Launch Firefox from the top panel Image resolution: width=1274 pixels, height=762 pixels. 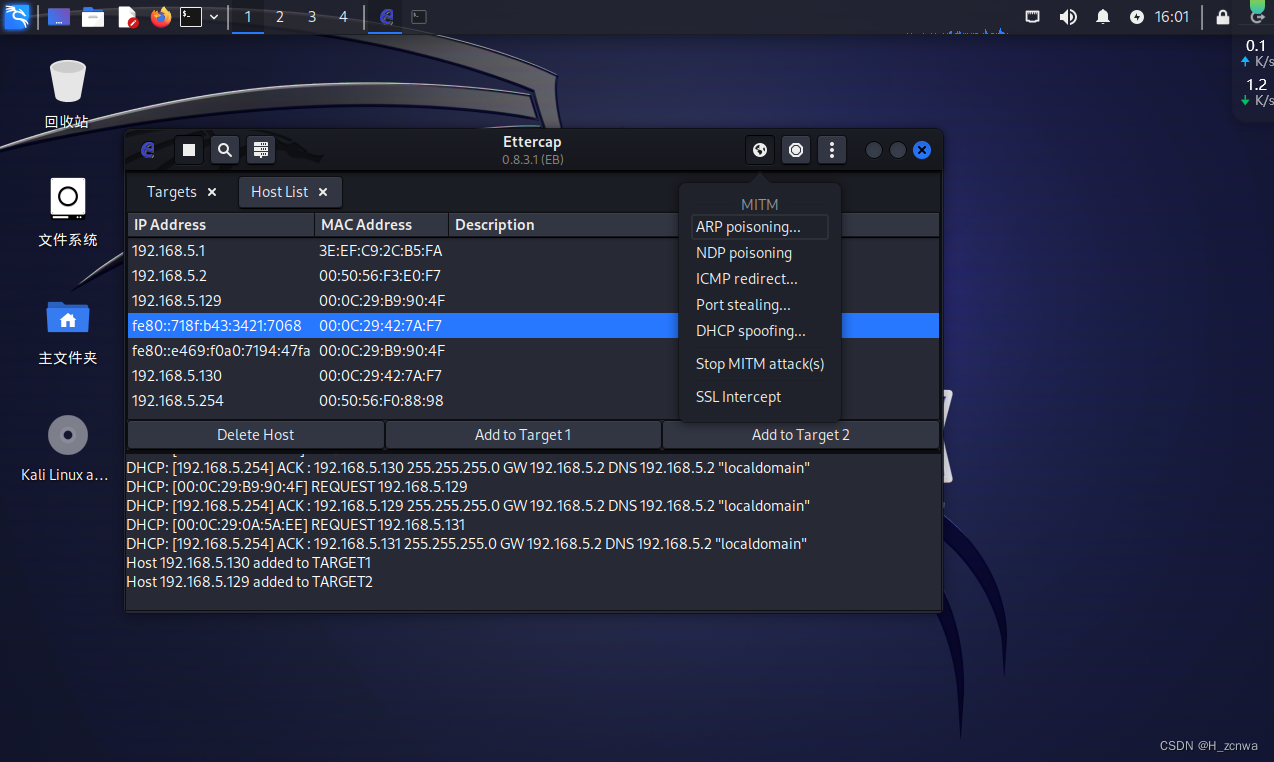point(161,17)
